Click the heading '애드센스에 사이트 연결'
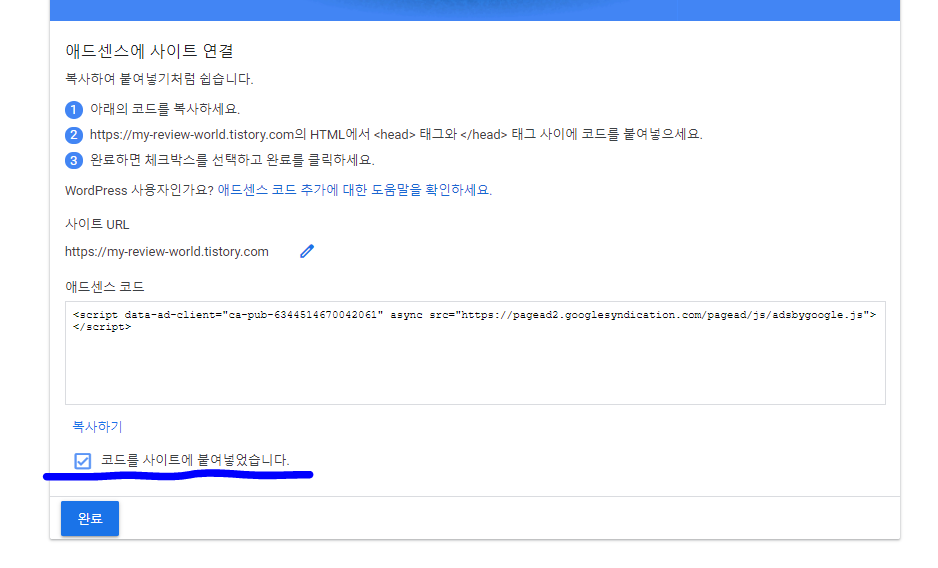Image resolution: width=938 pixels, height=568 pixels. [x=149, y=51]
